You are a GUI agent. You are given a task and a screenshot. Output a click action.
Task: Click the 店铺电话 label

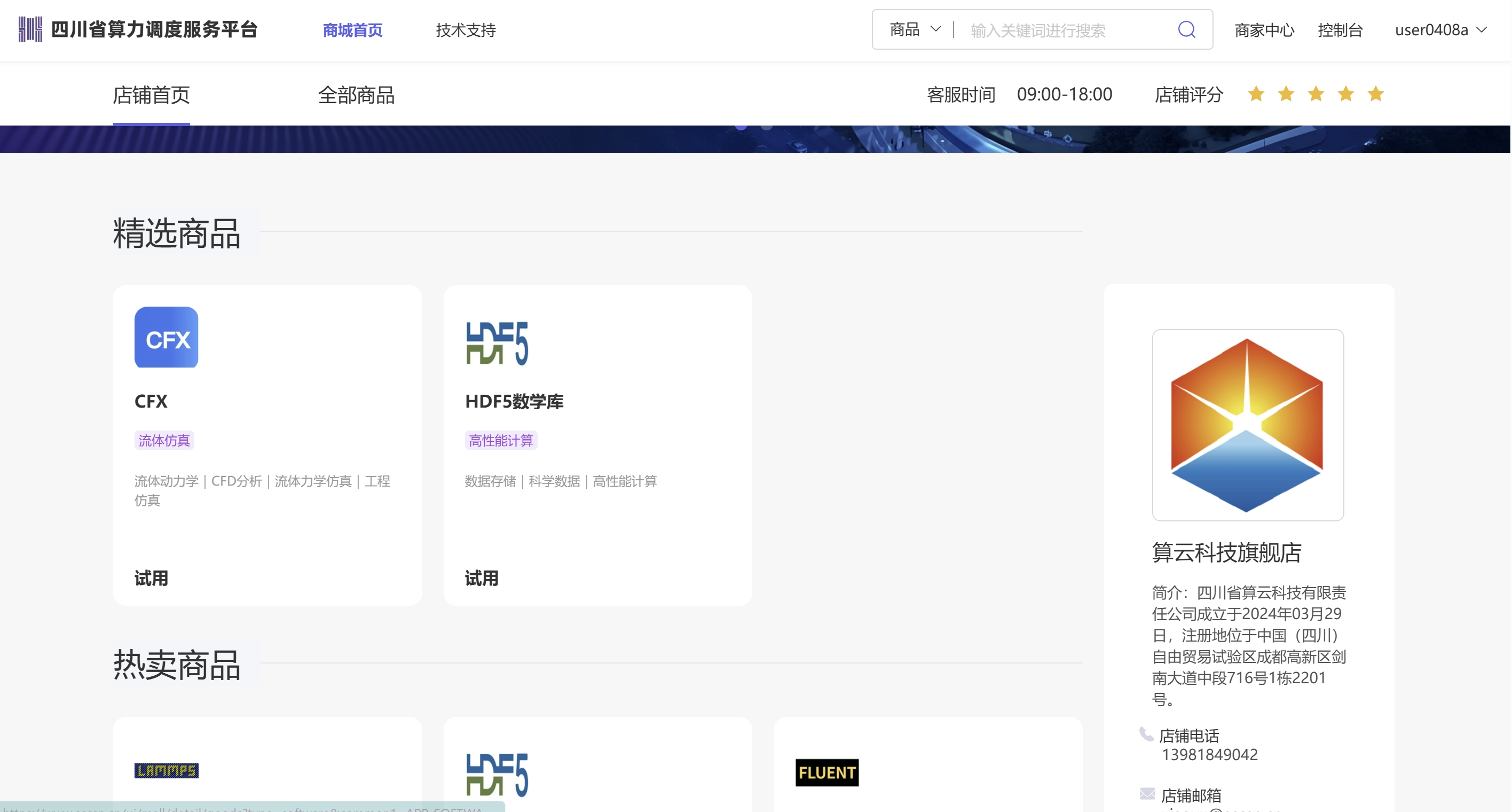pos(1188,735)
